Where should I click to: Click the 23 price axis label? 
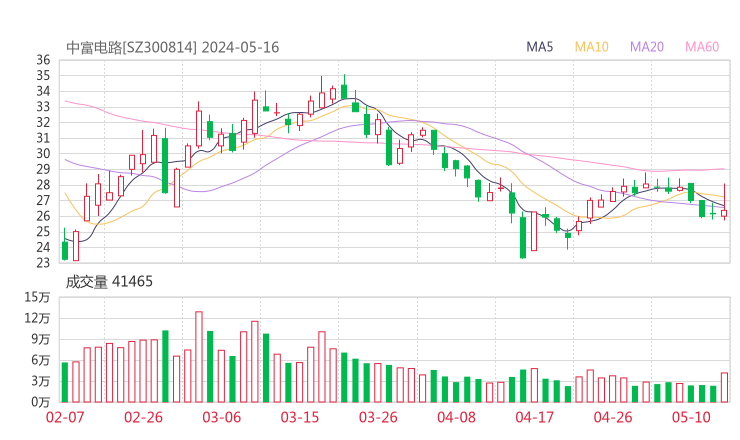pos(43,262)
